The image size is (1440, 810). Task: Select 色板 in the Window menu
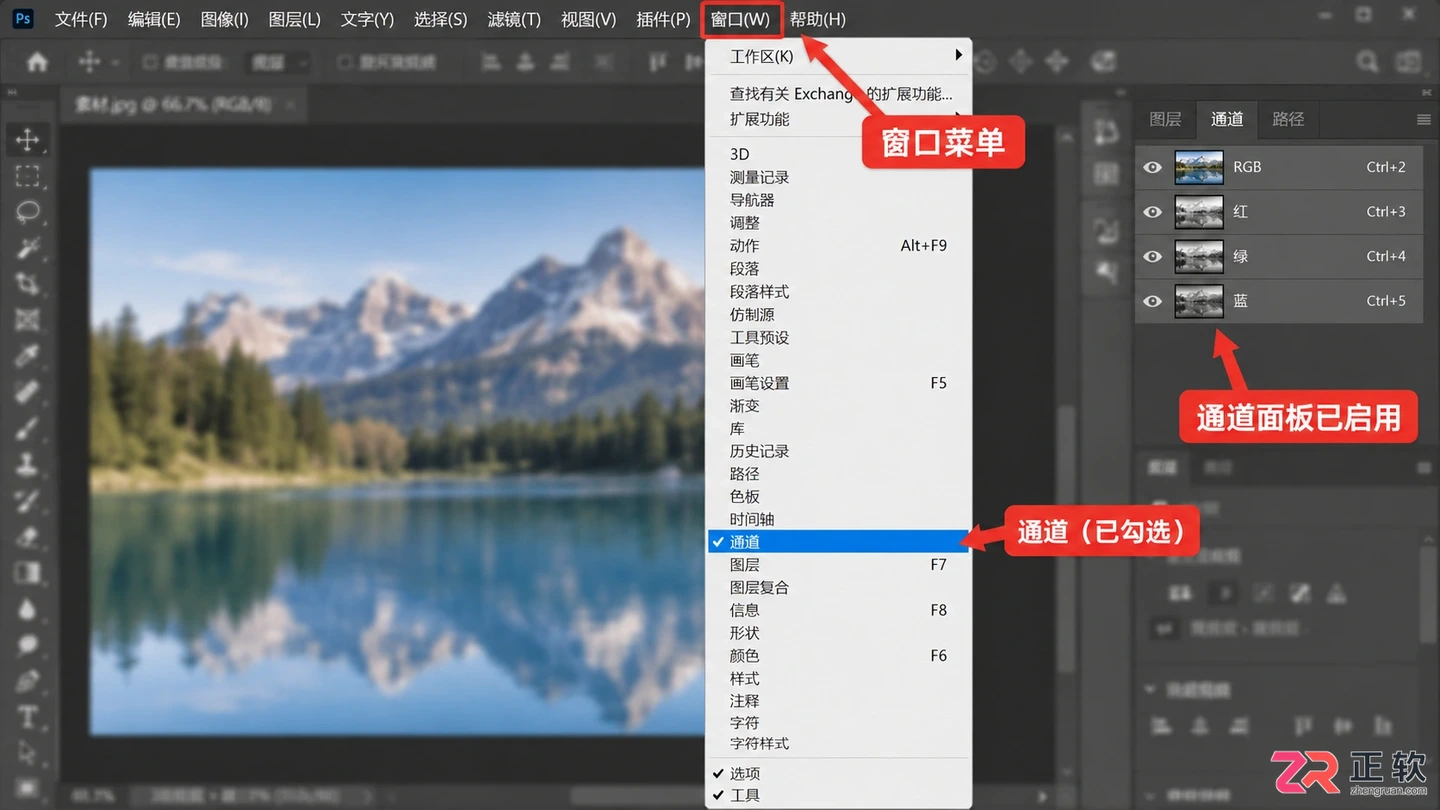point(839,496)
